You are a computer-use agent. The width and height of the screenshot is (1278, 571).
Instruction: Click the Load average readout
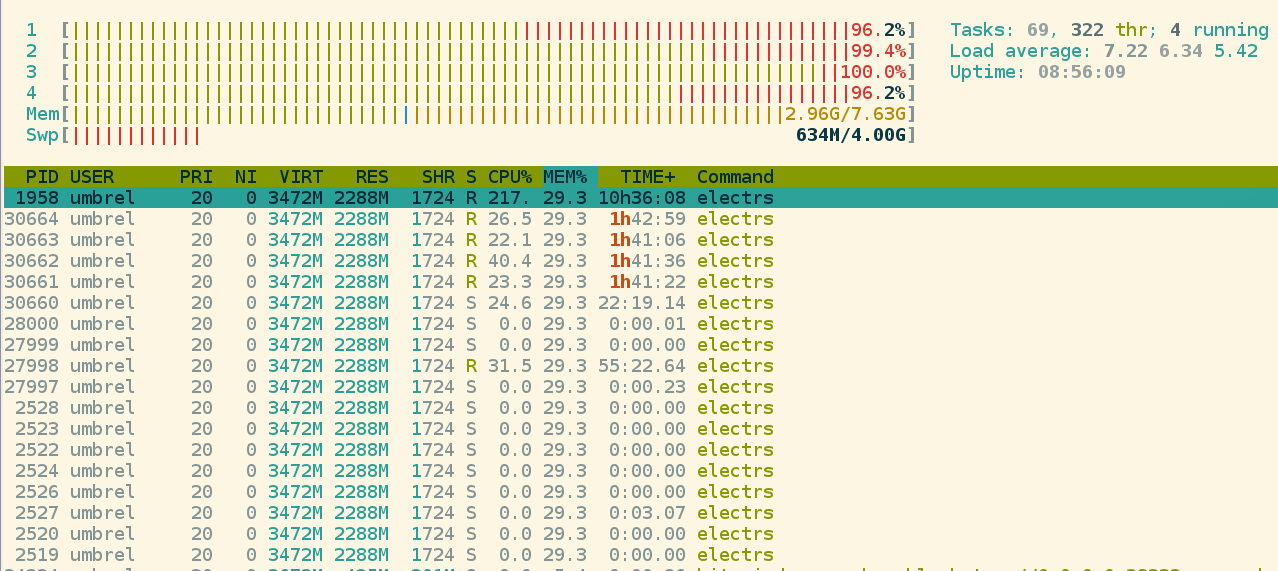pos(1104,51)
